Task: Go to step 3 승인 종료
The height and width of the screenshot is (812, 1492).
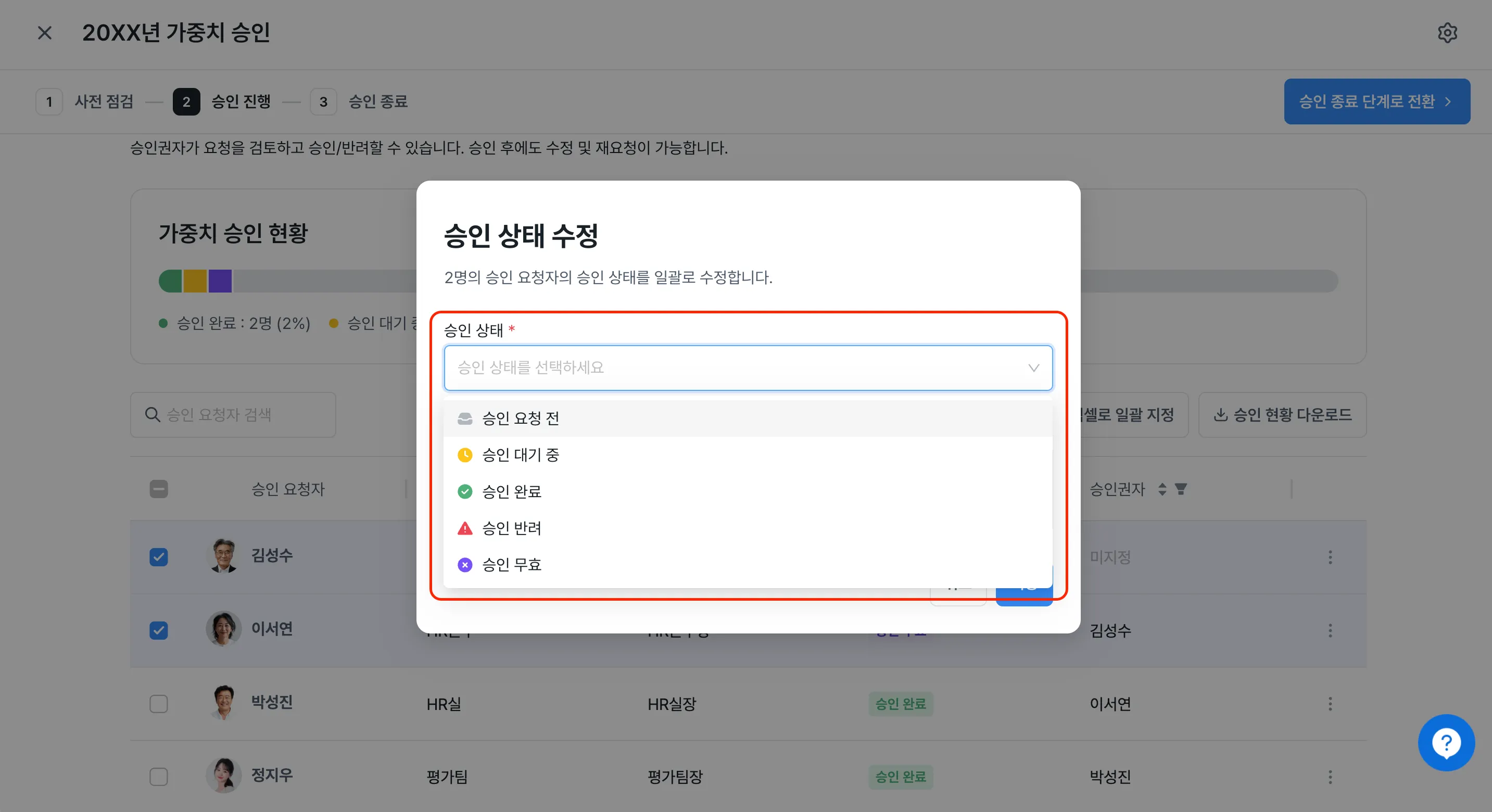Action: tap(359, 102)
